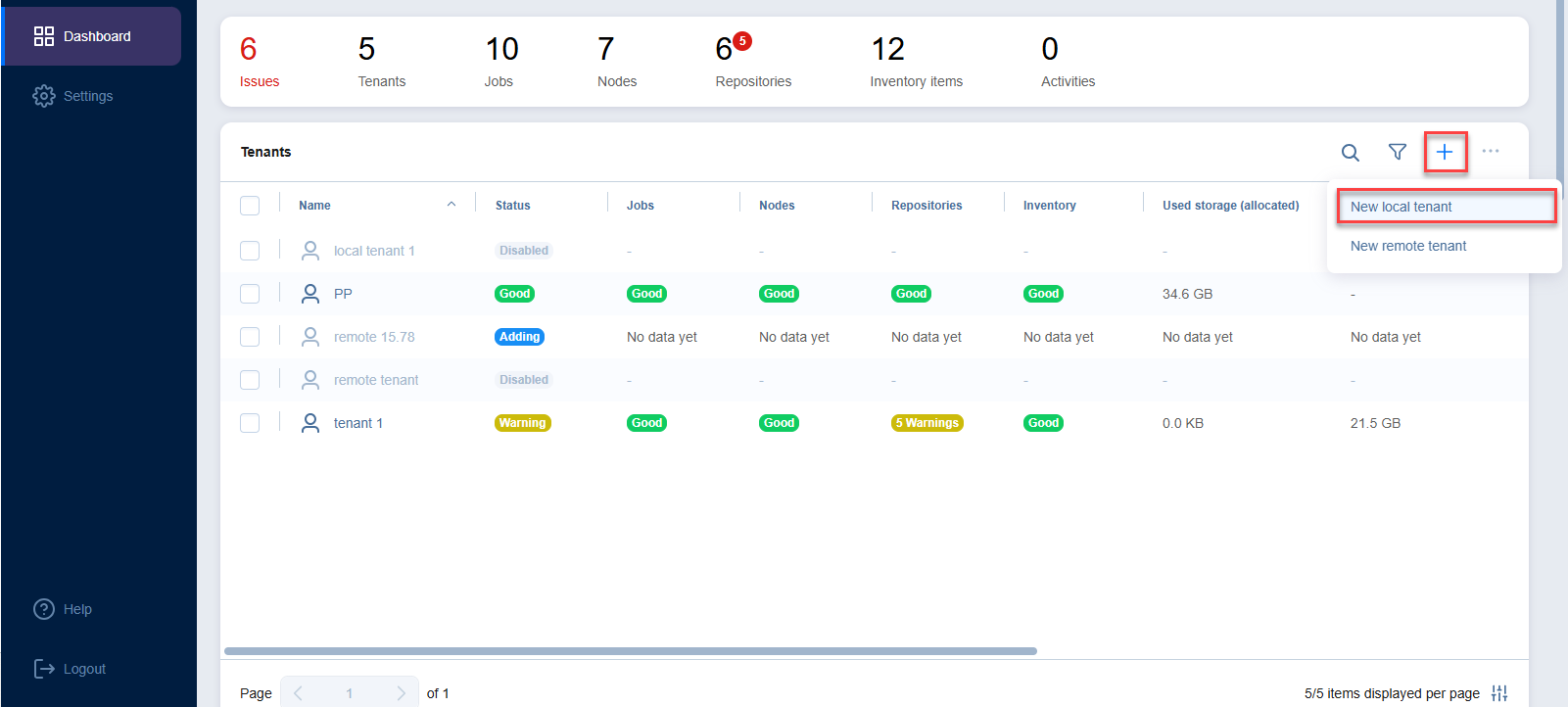1568x707 pixels.
Task: Click the Logout icon in sidebar
Action: (x=44, y=669)
